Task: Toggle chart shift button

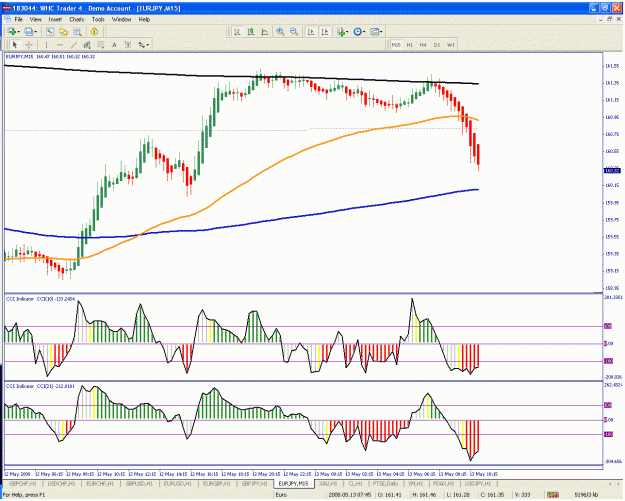Action: [x=325, y=31]
